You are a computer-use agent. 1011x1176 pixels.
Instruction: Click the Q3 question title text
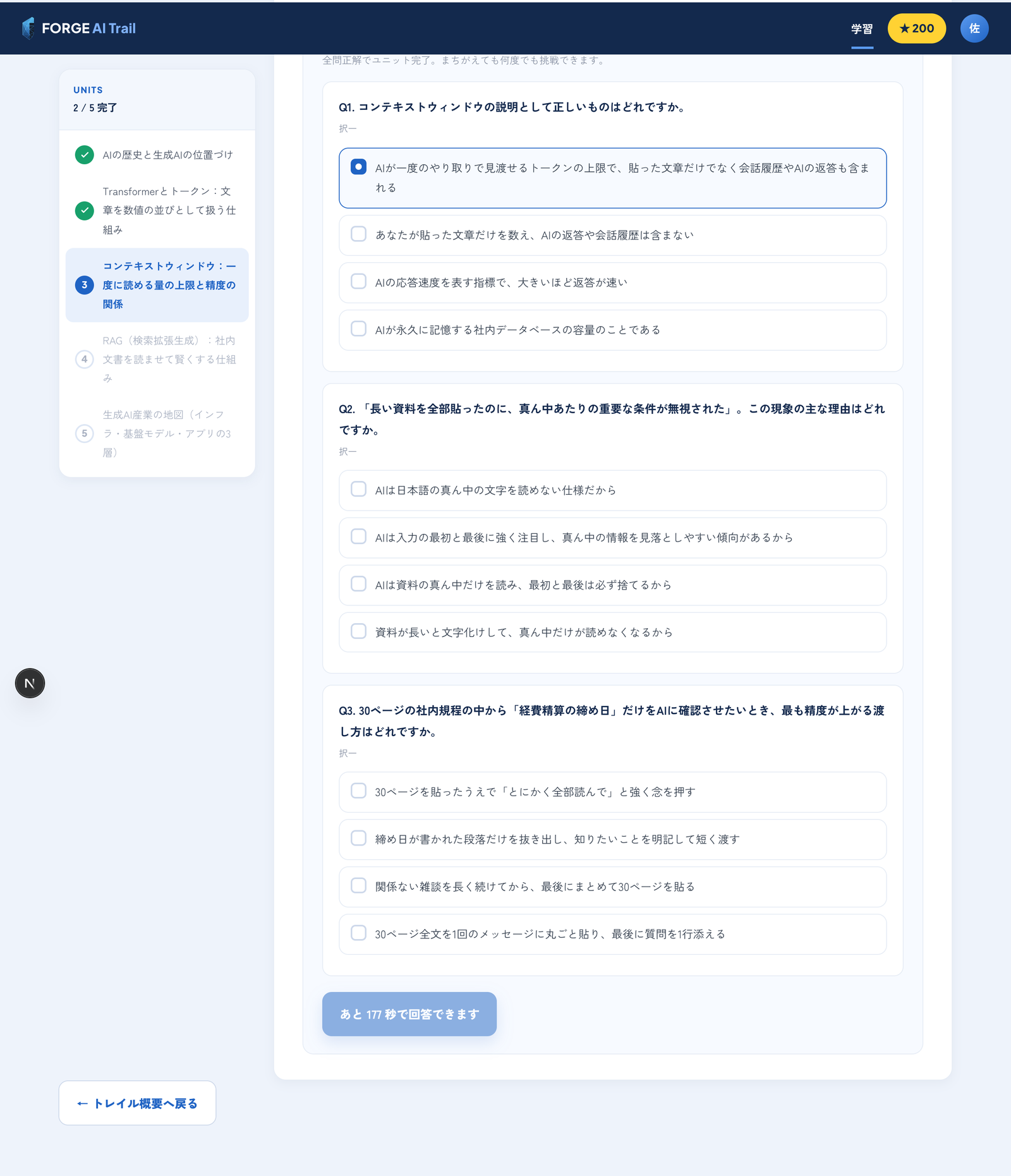tap(612, 721)
